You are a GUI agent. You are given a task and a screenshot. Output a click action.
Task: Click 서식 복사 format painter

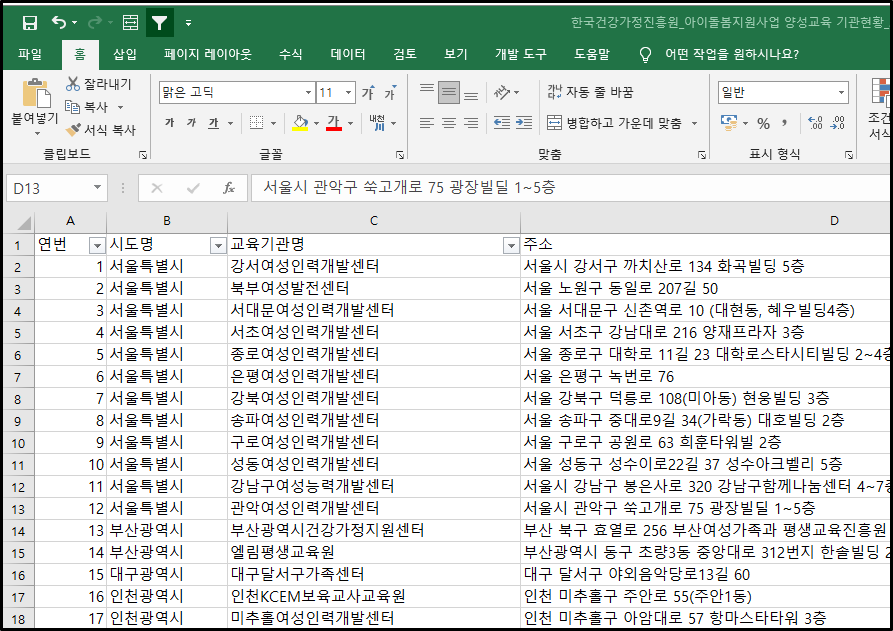point(101,130)
